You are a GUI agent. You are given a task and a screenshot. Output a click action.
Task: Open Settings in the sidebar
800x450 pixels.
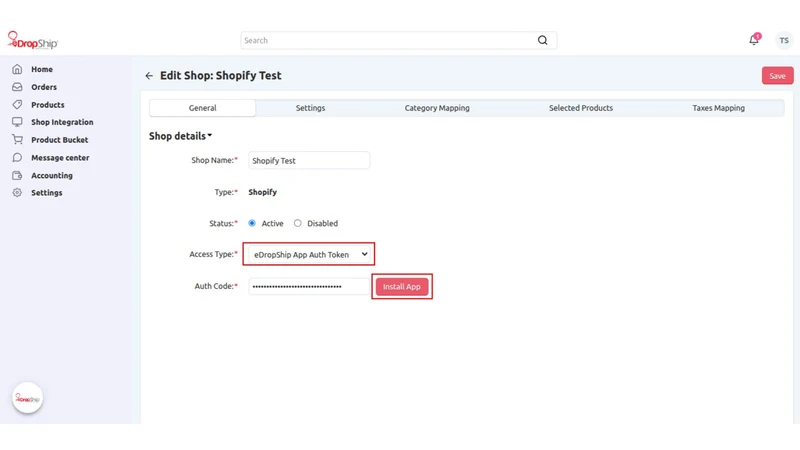pyautogui.click(x=47, y=193)
